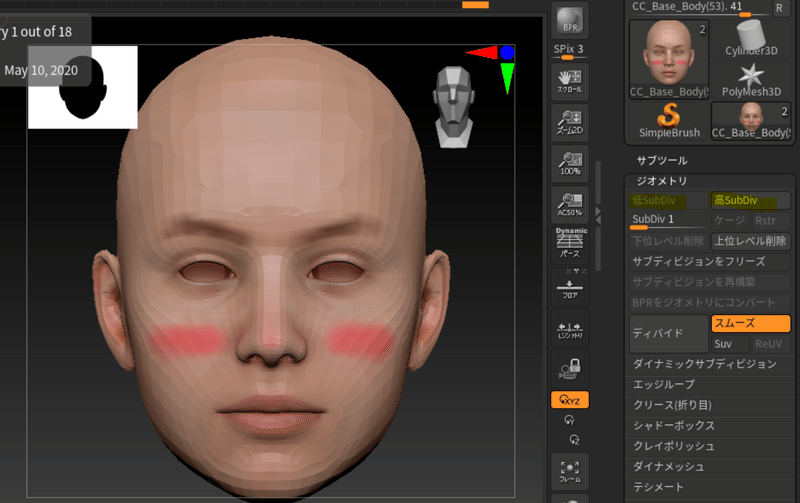Click the SubDiv level slider
The image size is (800, 503).
click(x=667, y=220)
